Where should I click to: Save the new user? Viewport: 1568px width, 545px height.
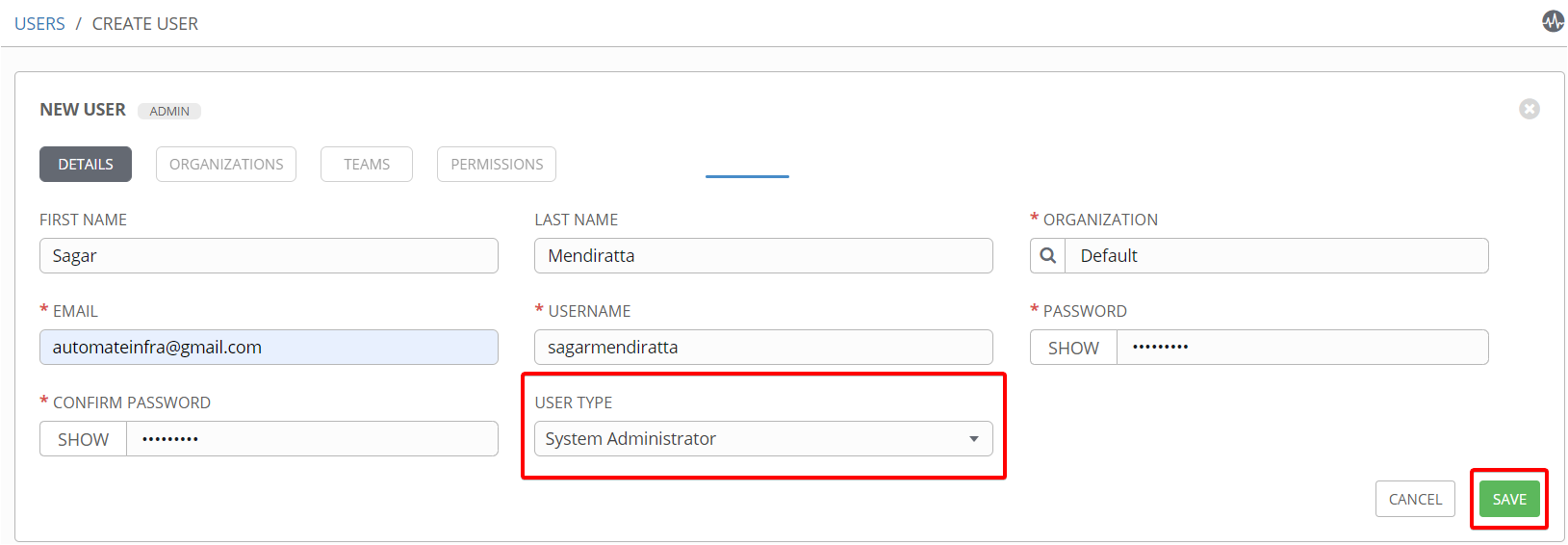[1509, 499]
